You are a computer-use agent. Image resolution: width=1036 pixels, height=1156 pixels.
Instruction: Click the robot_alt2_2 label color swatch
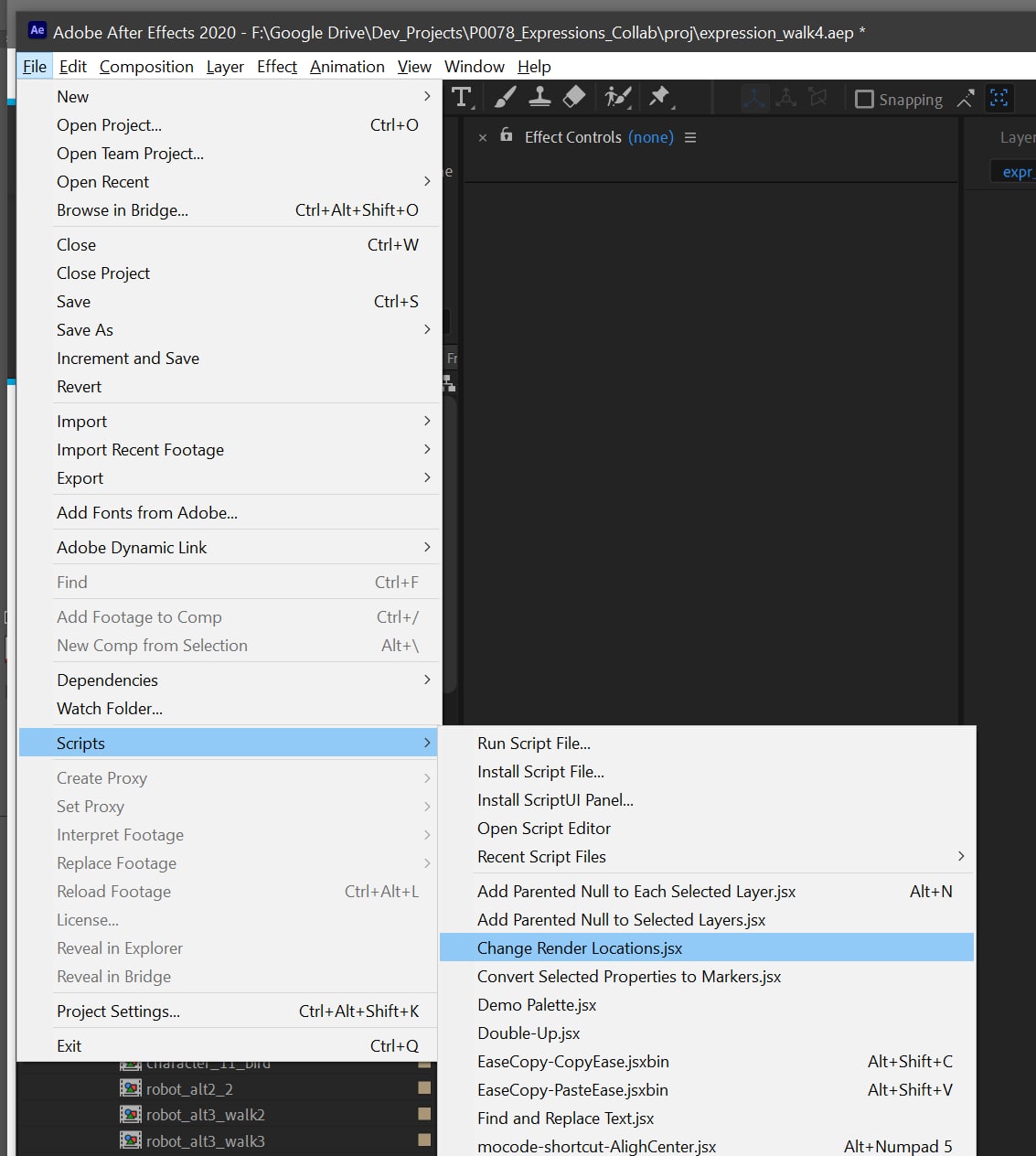coord(424,1088)
